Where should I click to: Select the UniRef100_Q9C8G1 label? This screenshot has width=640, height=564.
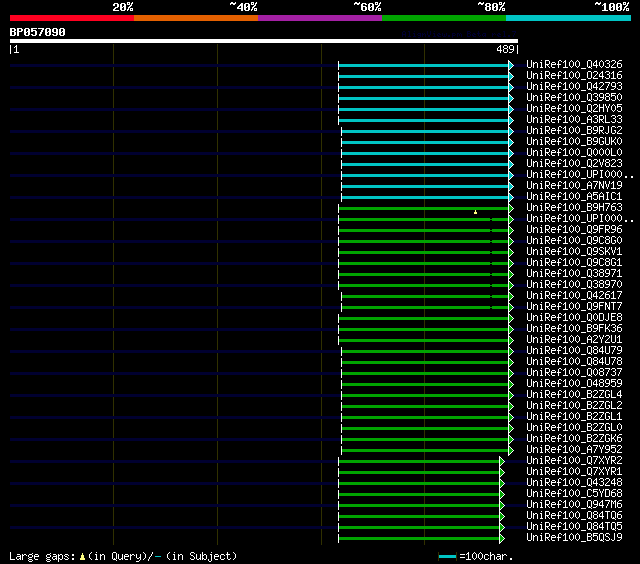[x=574, y=263]
